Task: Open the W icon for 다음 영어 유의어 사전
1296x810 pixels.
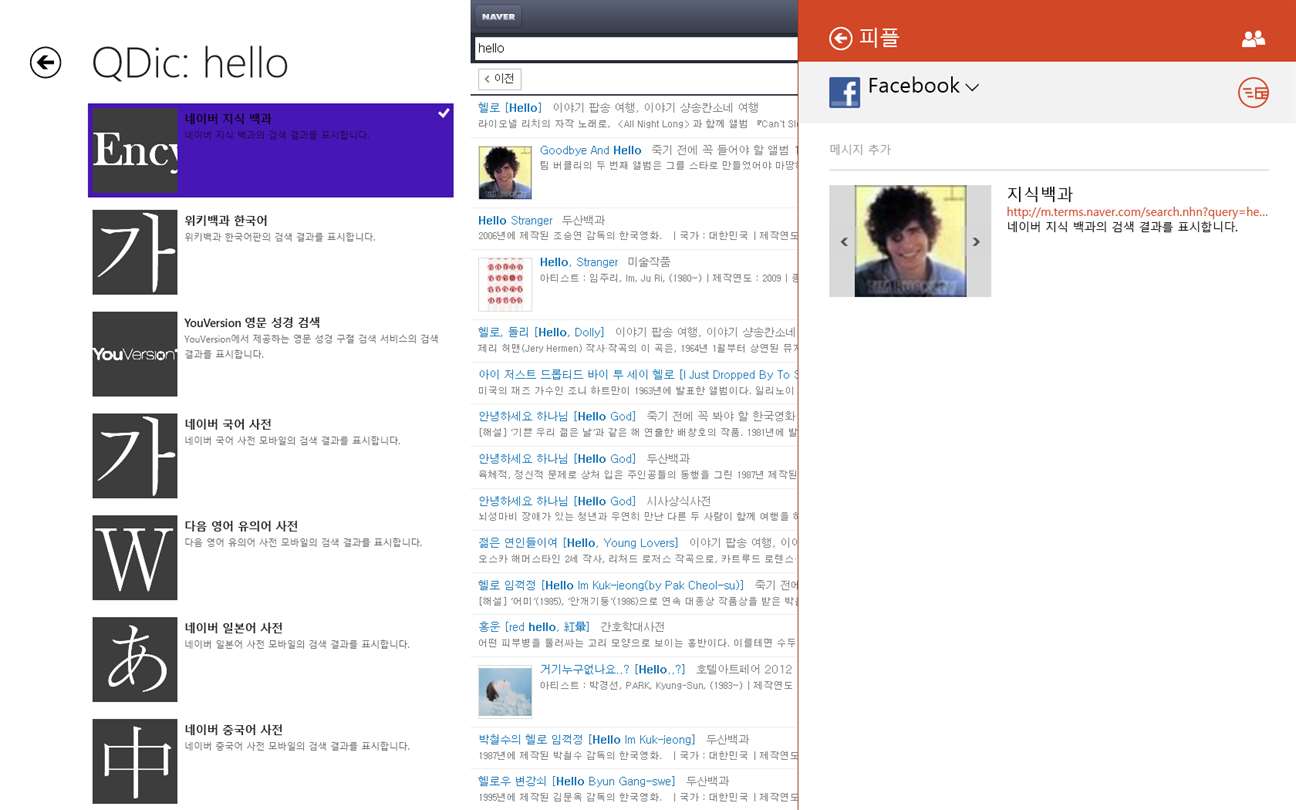Action: (x=135, y=558)
